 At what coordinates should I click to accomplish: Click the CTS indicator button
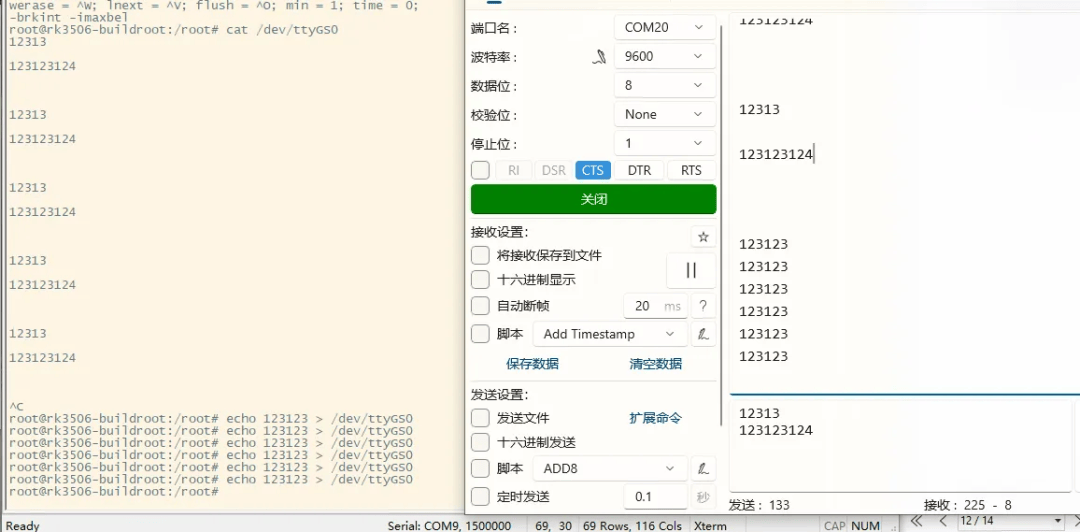click(592, 170)
